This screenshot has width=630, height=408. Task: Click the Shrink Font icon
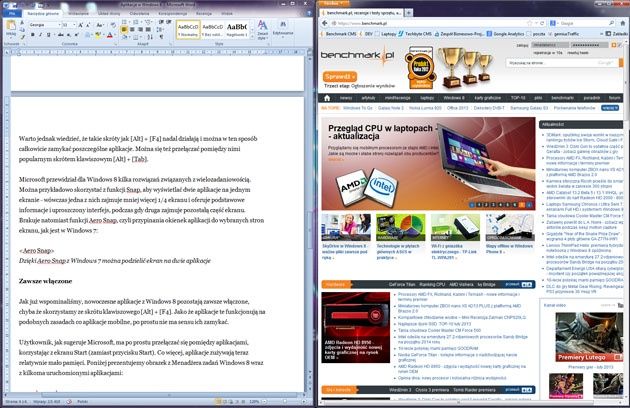pos(88,25)
